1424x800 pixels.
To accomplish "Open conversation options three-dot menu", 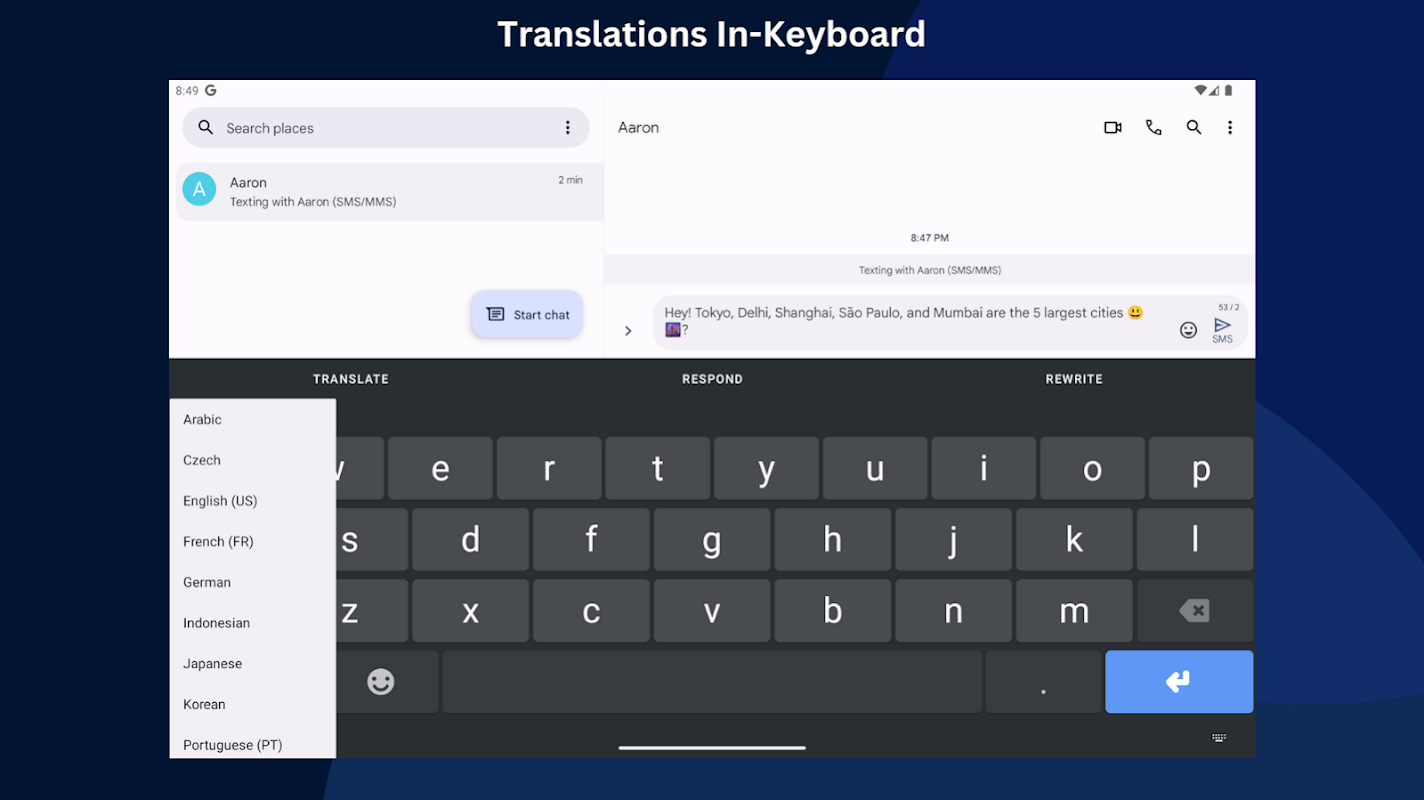I will pyautogui.click(x=1230, y=128).
